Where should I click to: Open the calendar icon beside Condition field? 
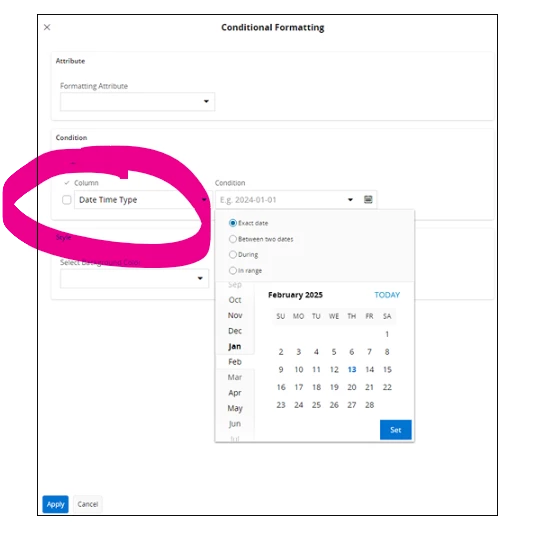368,200
